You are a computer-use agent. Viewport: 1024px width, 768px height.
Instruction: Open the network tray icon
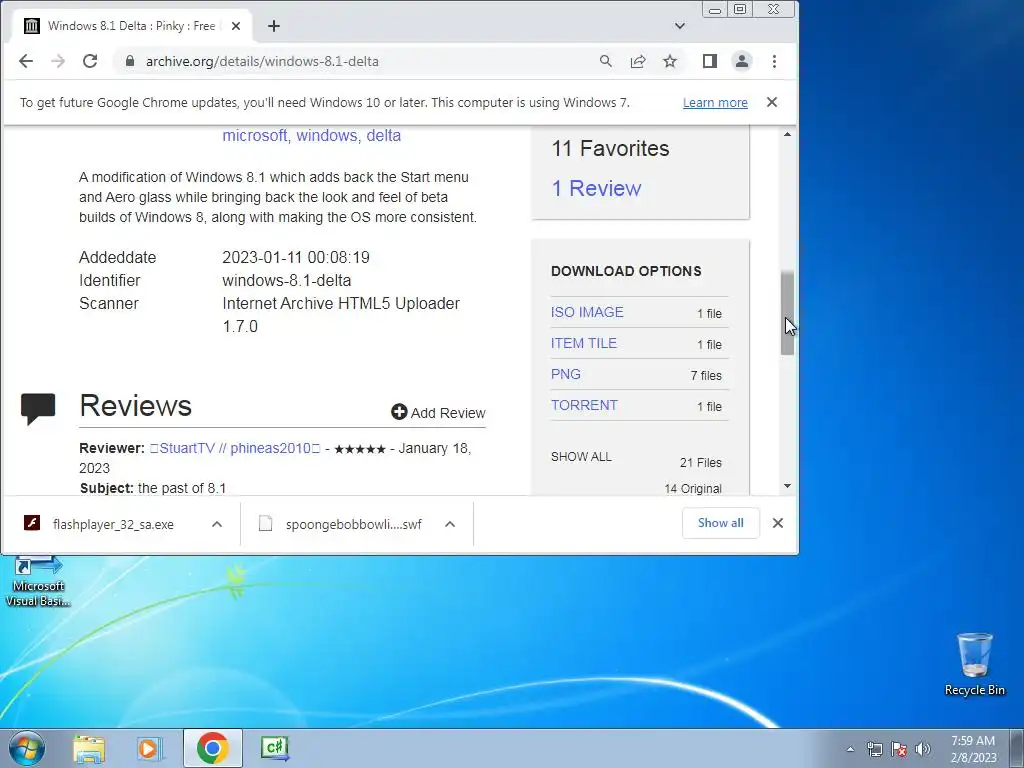coord(874,749)
